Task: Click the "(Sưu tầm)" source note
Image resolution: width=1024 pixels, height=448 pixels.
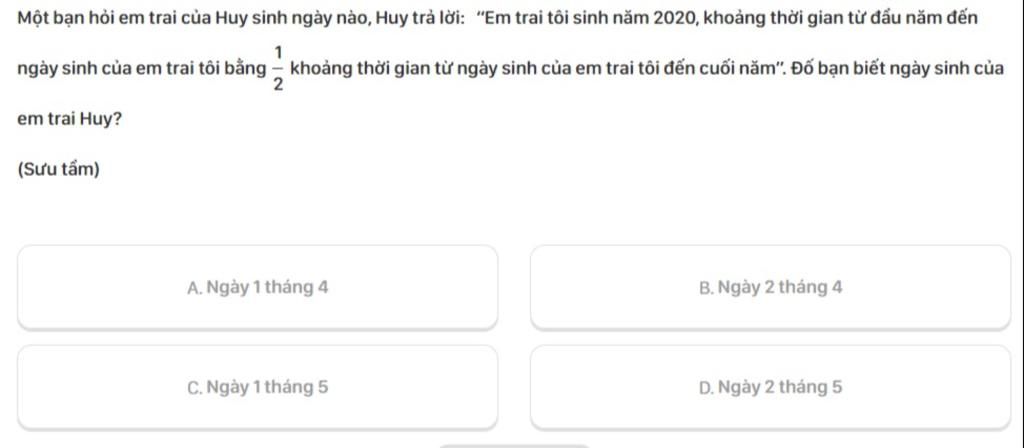Action: (x=59, y=170)
